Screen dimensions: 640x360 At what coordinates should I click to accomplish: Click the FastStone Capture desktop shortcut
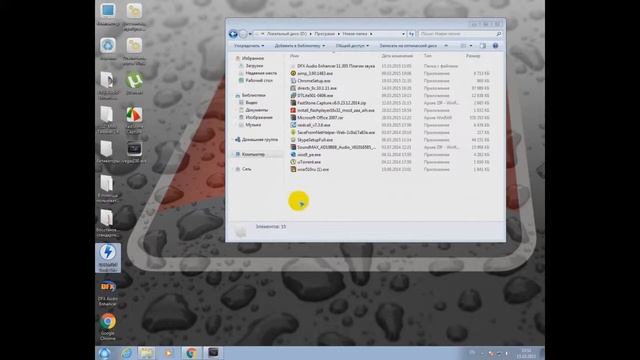pyautogui.click(x=134, y=120)
